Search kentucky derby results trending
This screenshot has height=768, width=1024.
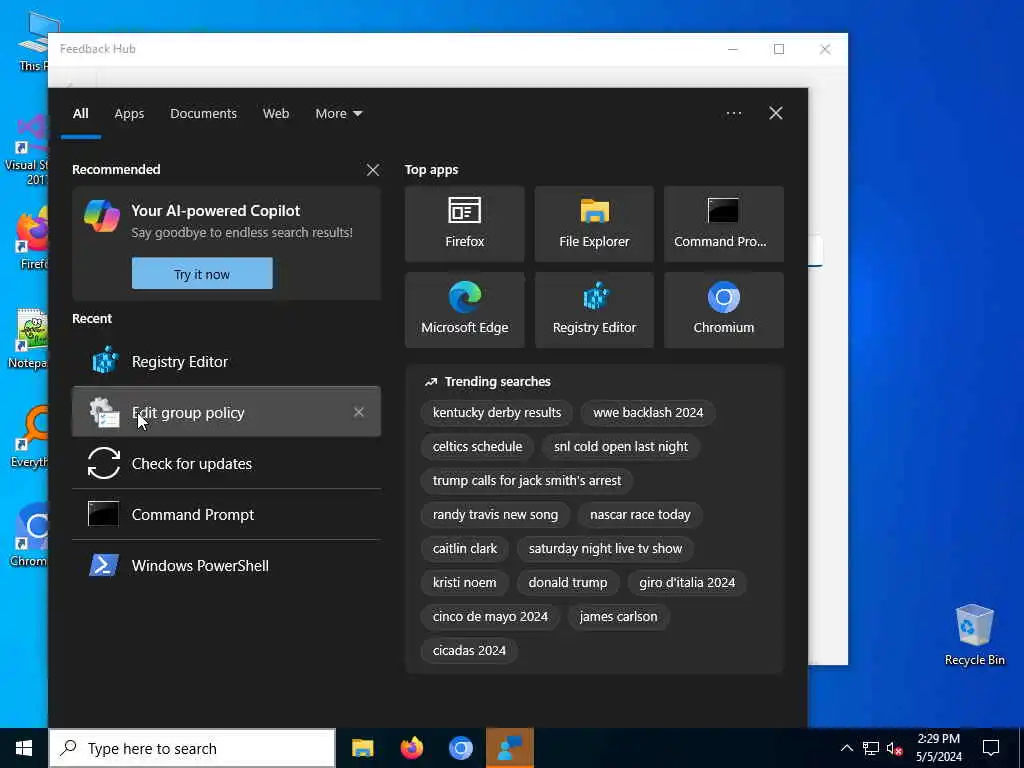click(497, 413)
